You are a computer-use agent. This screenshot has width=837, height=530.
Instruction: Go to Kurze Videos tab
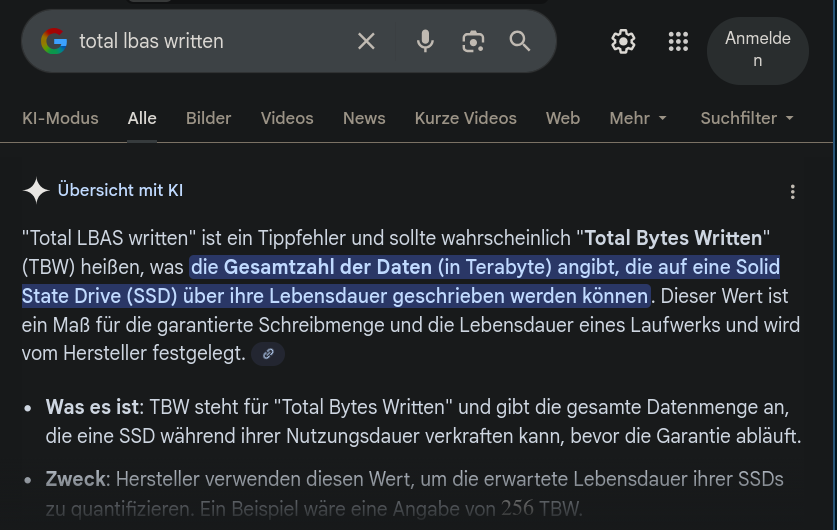click(465, 118)
